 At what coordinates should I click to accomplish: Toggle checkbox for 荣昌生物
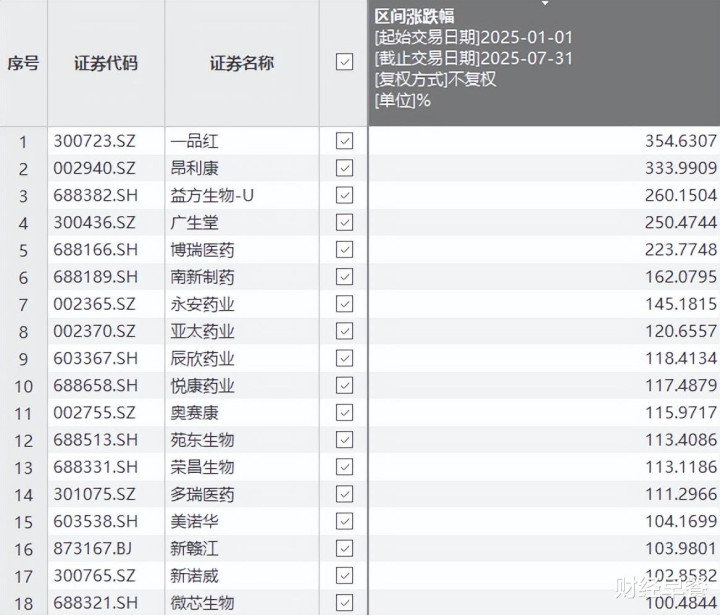(344, 467)
